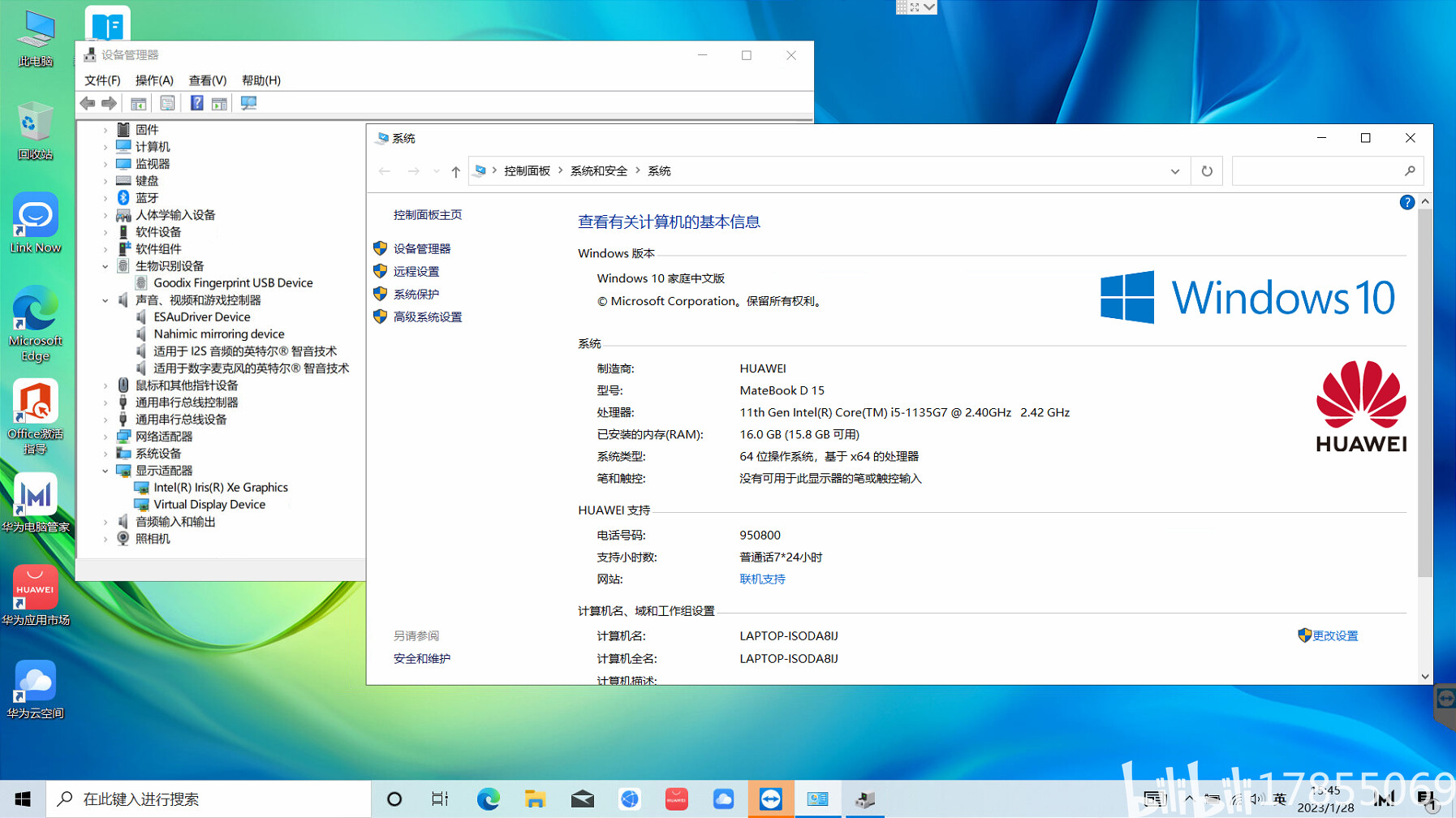The image size is (1456, 818).
Task: Open 华为云空间 desktop shortcut
Action: pyautogui.click(x=35, y=690)
